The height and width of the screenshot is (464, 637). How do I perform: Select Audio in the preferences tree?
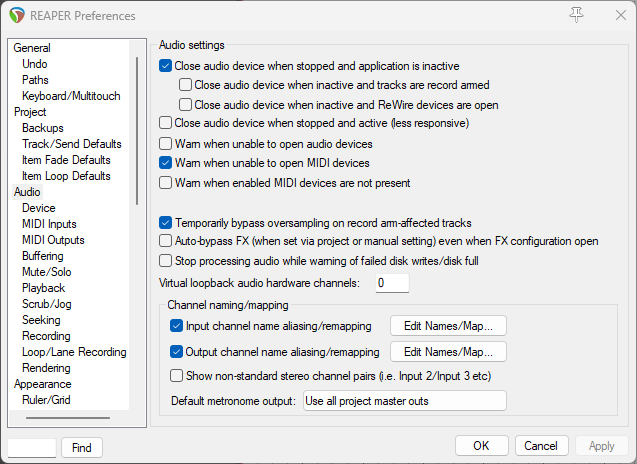point(27,192)
